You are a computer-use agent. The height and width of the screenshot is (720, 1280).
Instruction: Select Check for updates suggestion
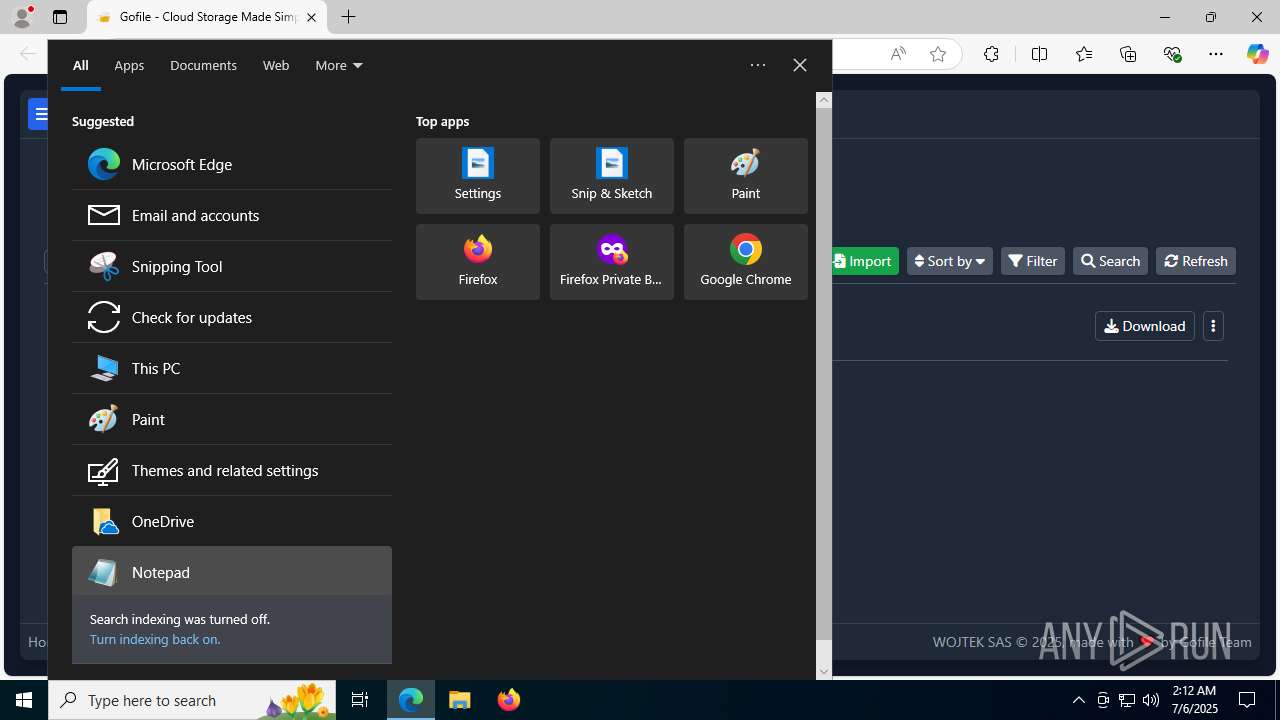point(231,317)
